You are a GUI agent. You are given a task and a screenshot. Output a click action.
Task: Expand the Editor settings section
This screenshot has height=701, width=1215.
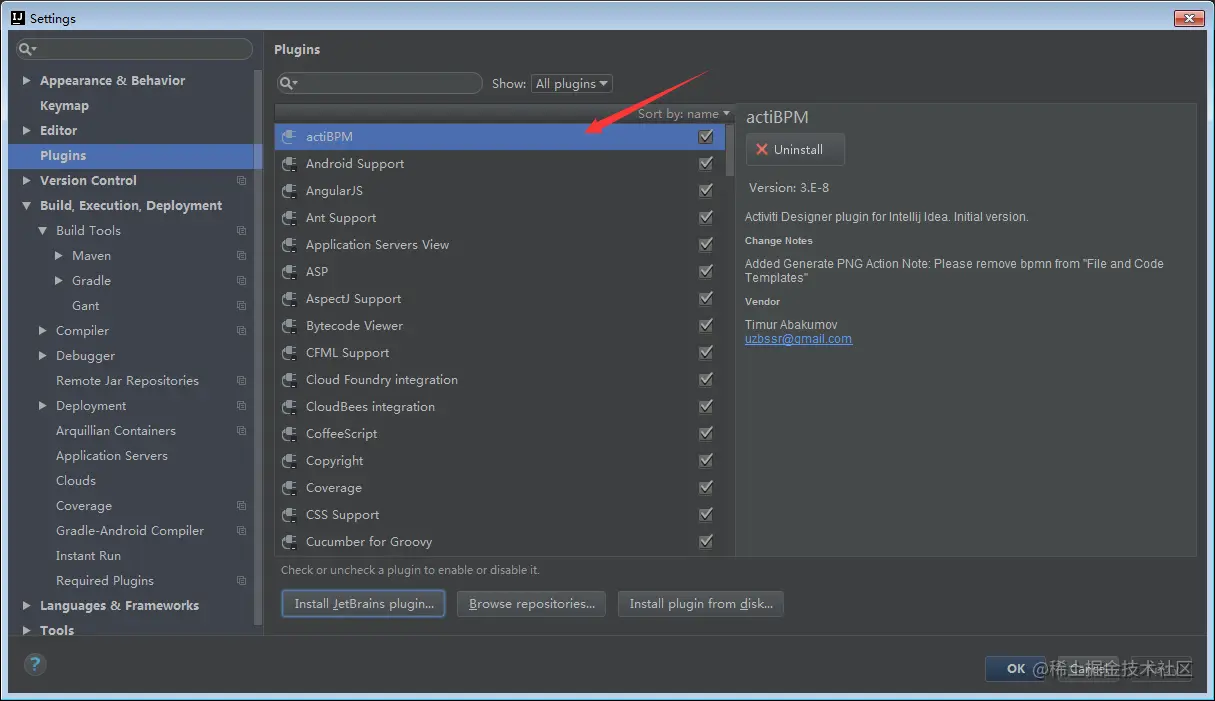click(27, 131)
